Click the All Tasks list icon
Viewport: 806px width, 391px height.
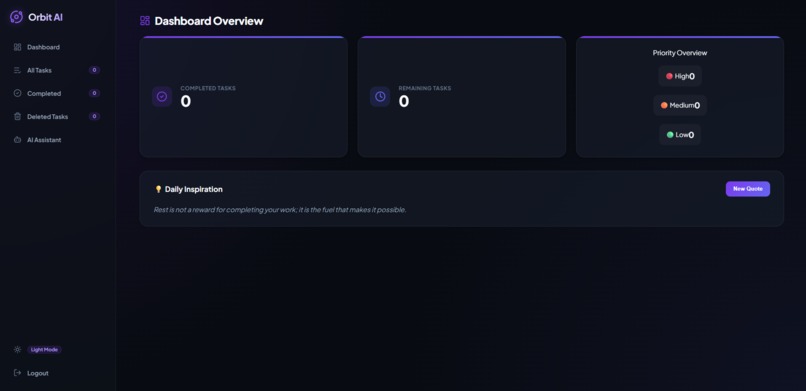coord(17,70)
